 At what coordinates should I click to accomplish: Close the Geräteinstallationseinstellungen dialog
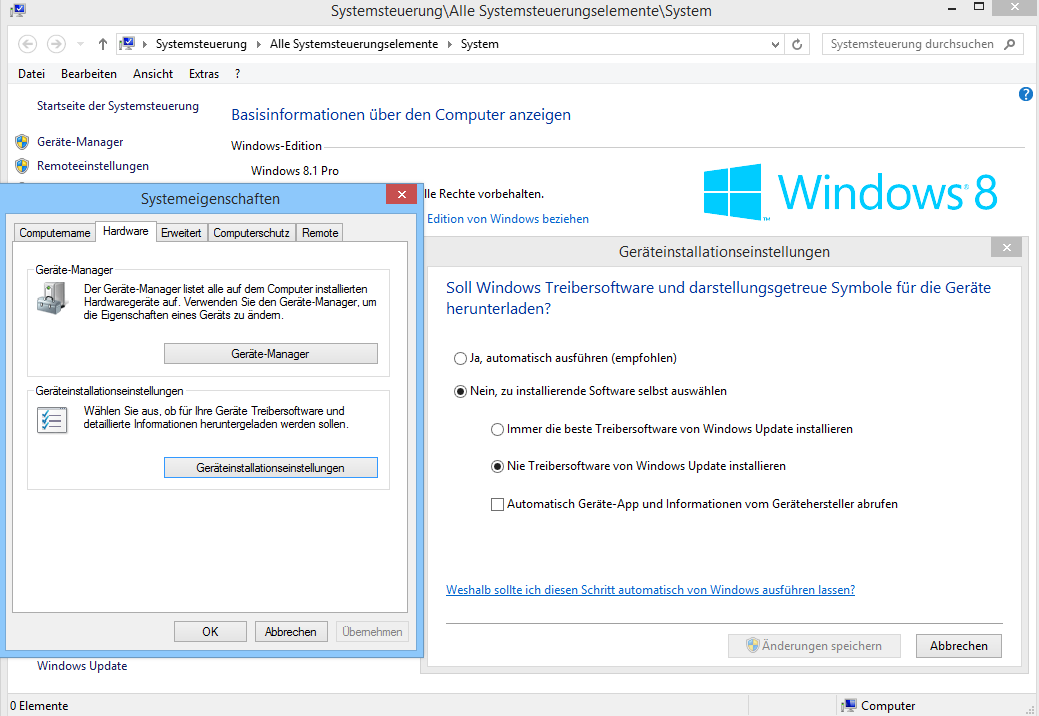click(1007, 248)
